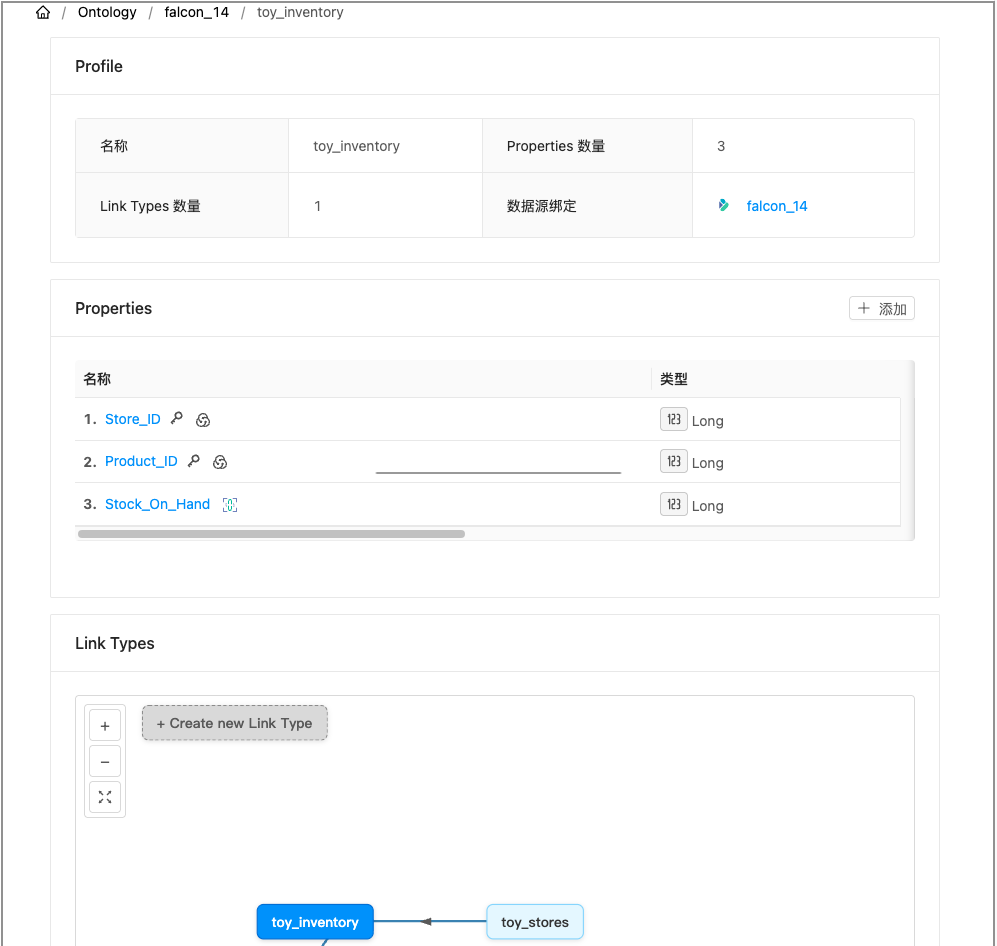Open the Store_ID property

[x=132, y=419]
